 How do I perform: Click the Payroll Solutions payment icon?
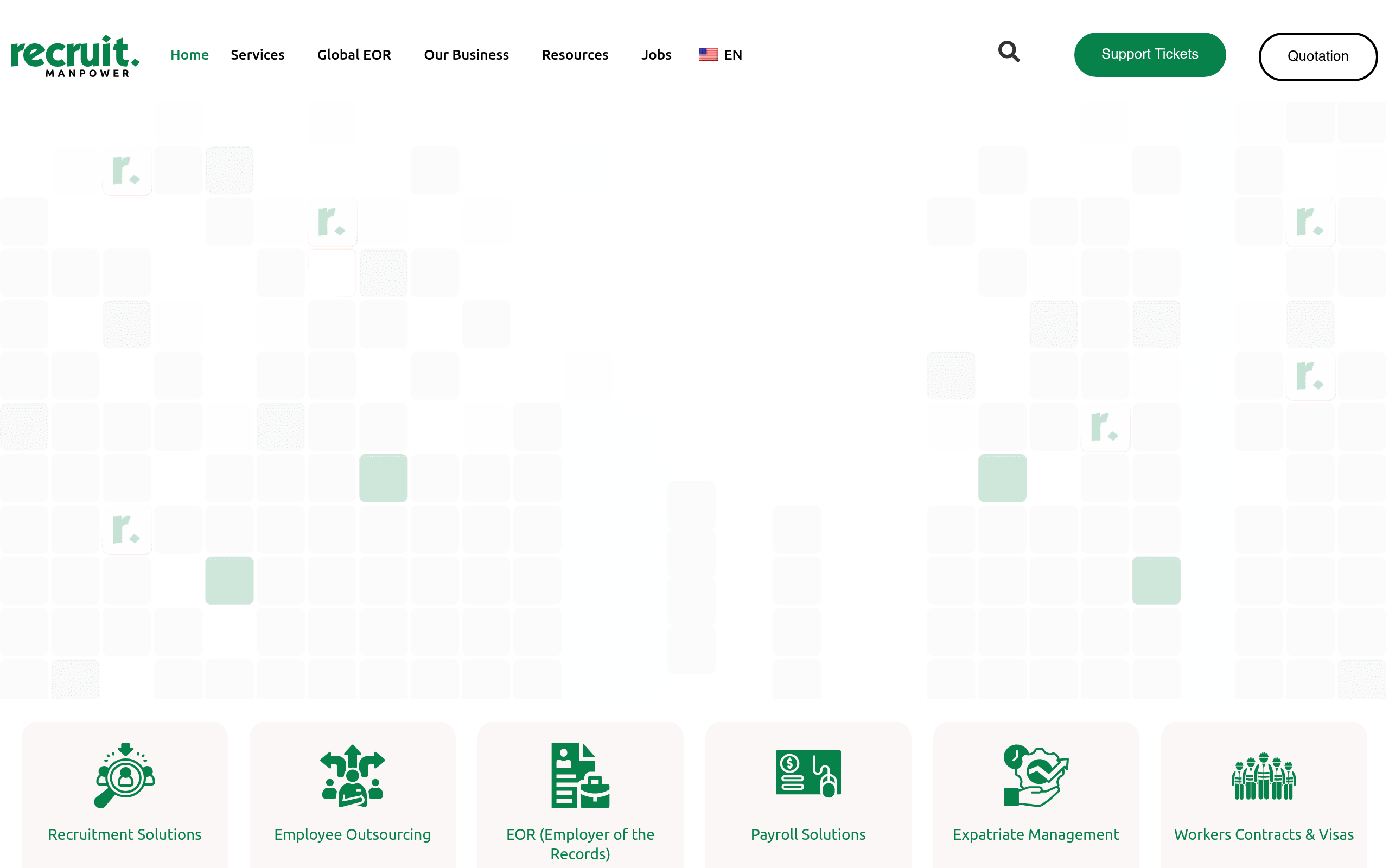[808, 773]
